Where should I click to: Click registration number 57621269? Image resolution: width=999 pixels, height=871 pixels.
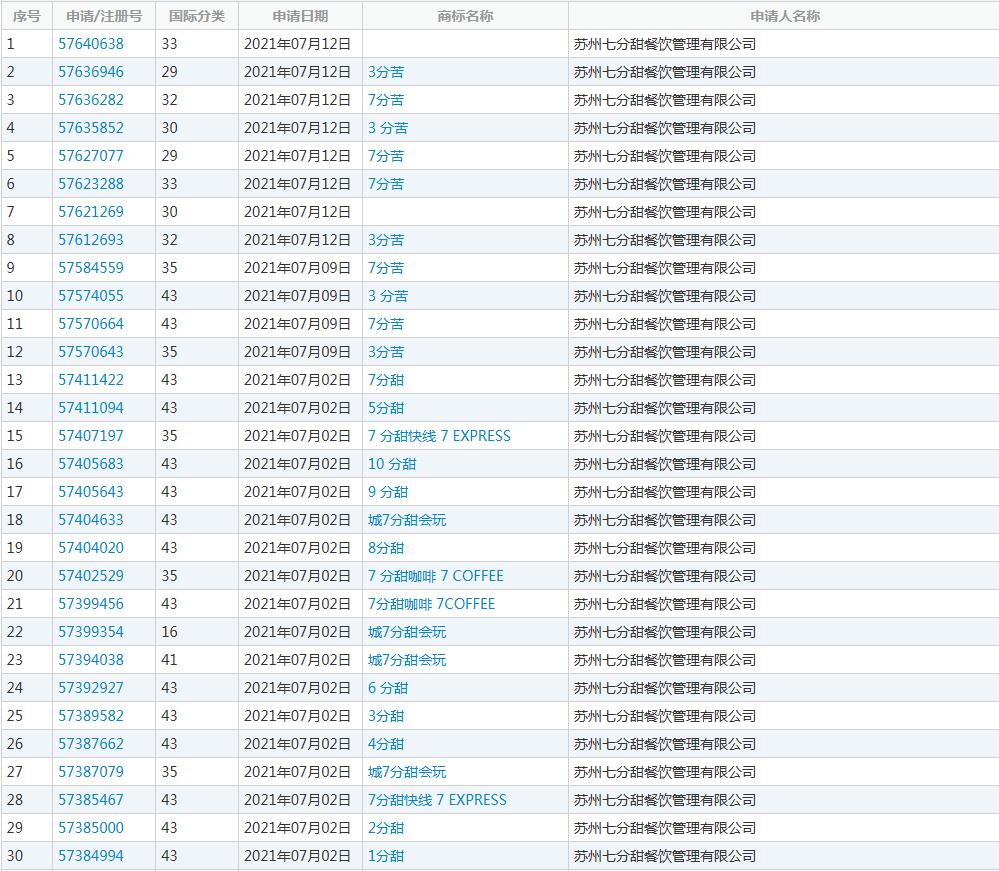coord(91,212)
